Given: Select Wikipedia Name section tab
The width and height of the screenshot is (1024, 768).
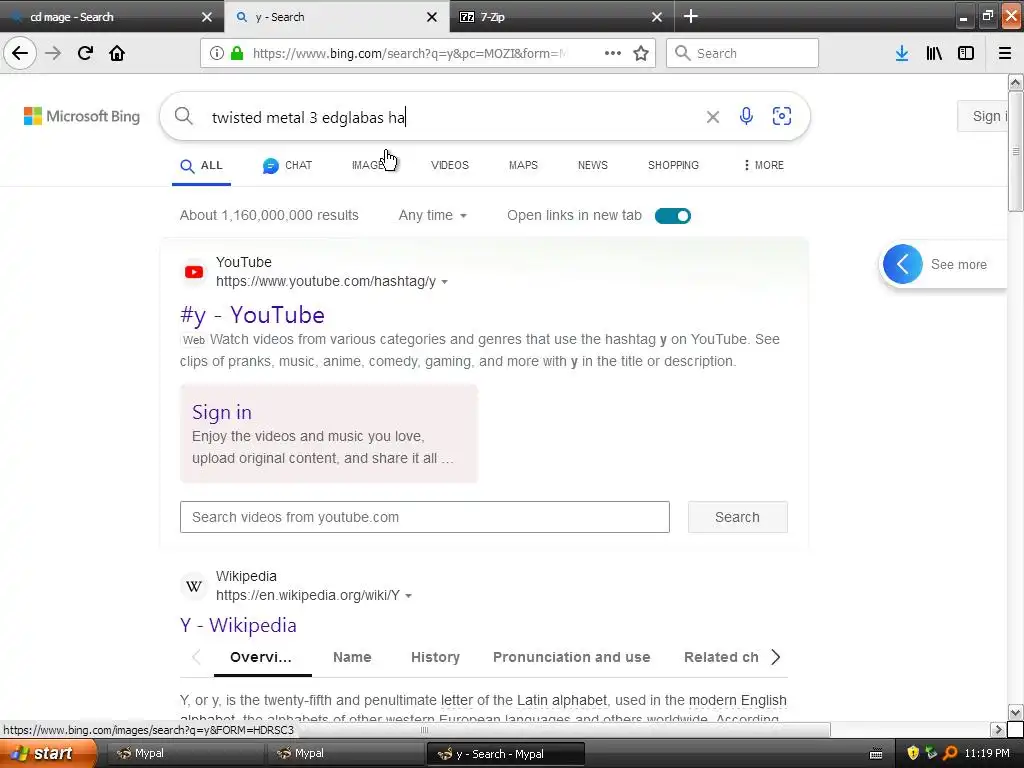Looking at the screenshot, I should 352,657.
